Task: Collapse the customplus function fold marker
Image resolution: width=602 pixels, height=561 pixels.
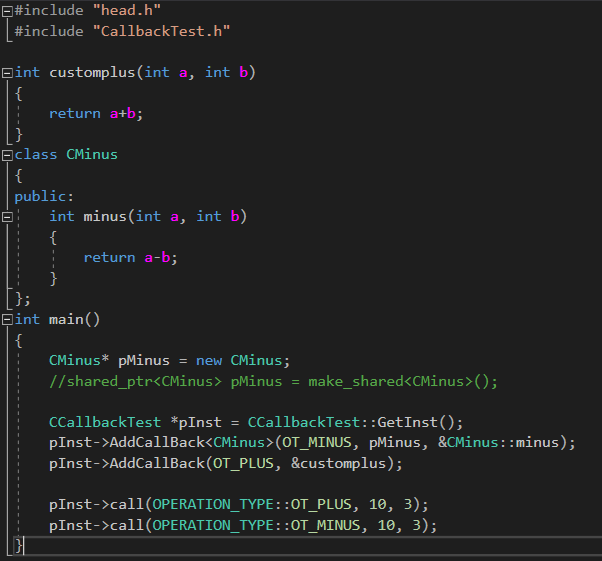Action: coord(7,73)
